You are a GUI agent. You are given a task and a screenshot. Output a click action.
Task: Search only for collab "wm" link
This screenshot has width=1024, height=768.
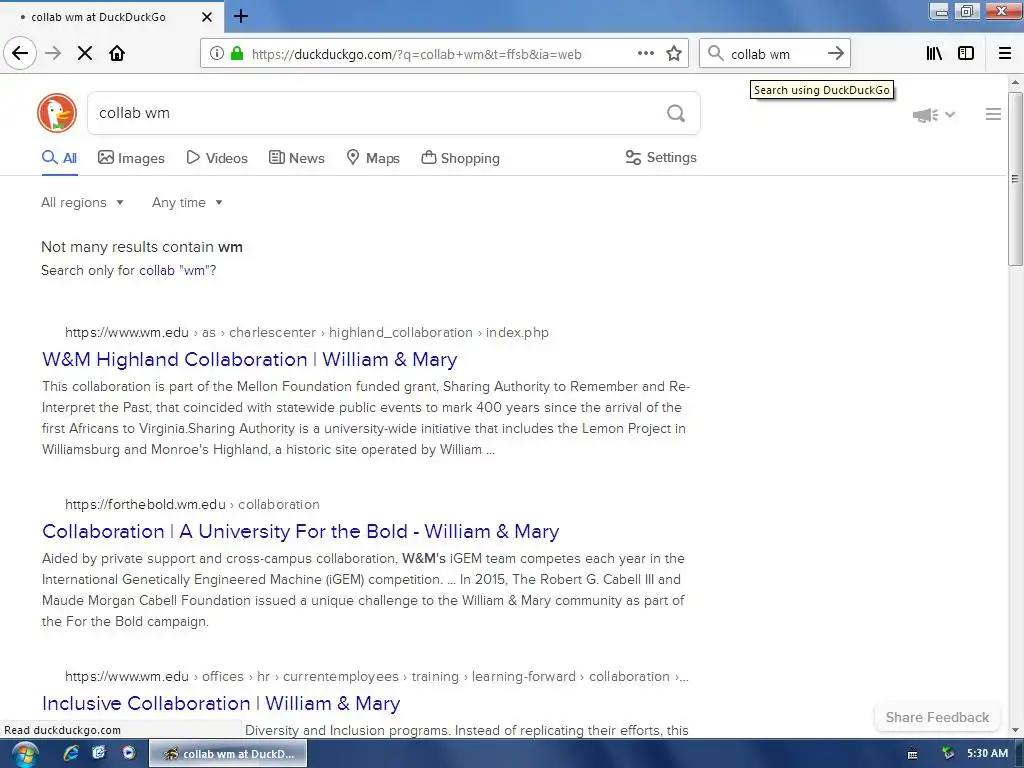(177, 270)
